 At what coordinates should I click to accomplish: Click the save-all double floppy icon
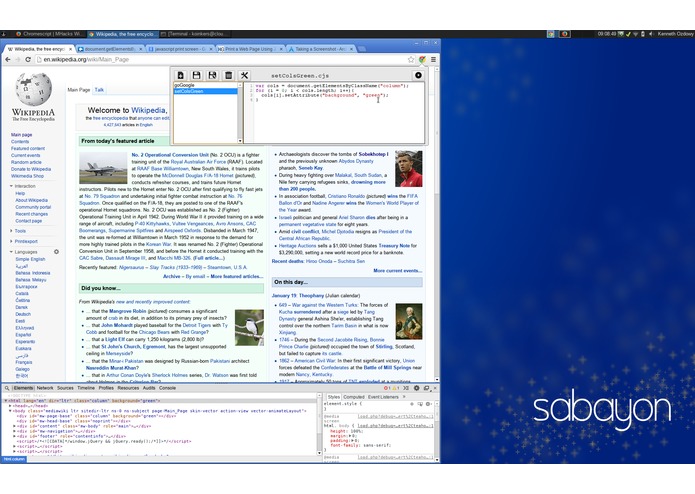(x=212, y=75)
